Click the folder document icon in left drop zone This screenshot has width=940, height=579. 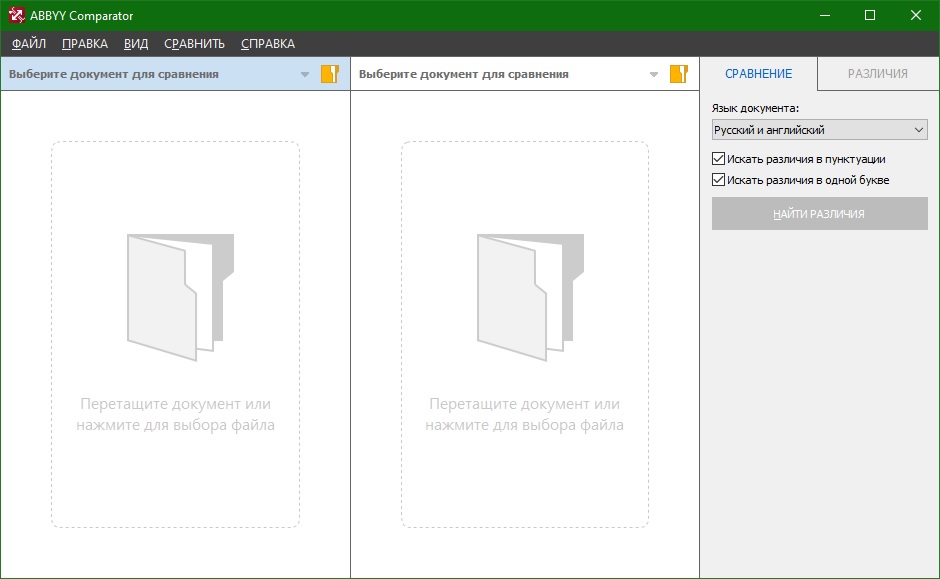(x=180, y=296)
